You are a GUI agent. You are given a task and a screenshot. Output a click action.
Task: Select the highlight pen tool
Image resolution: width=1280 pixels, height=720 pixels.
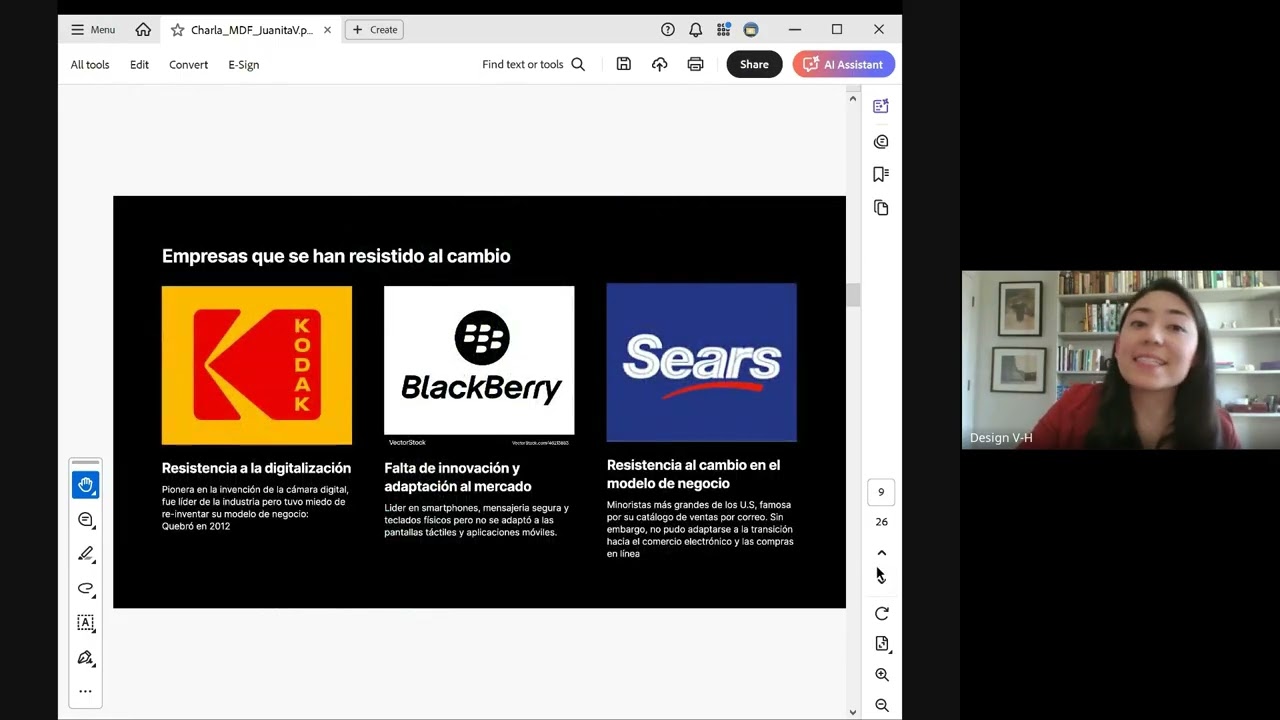[x=85, y=554]
